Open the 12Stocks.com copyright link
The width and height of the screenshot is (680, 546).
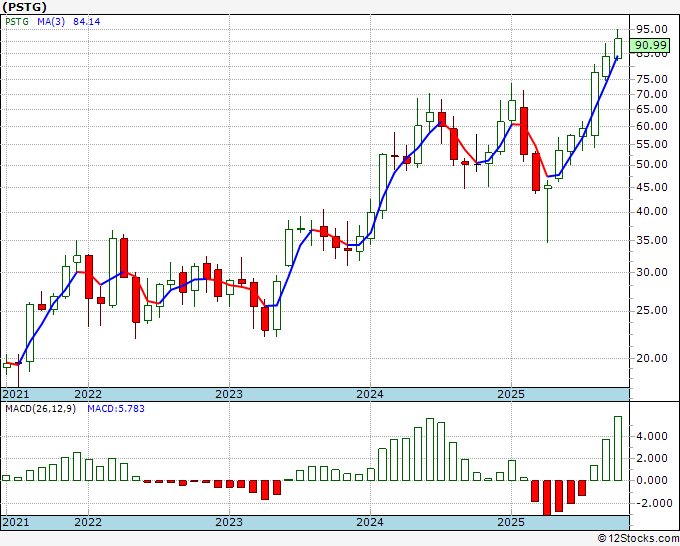(x=638, y=539)
